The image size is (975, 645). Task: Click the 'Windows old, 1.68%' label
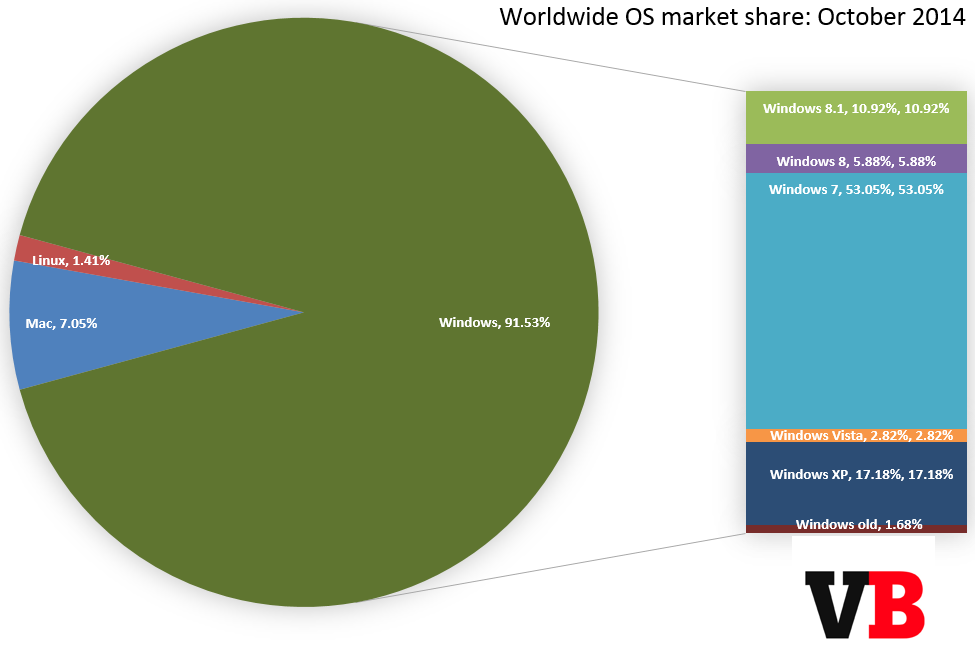click(x=859, y=524)
